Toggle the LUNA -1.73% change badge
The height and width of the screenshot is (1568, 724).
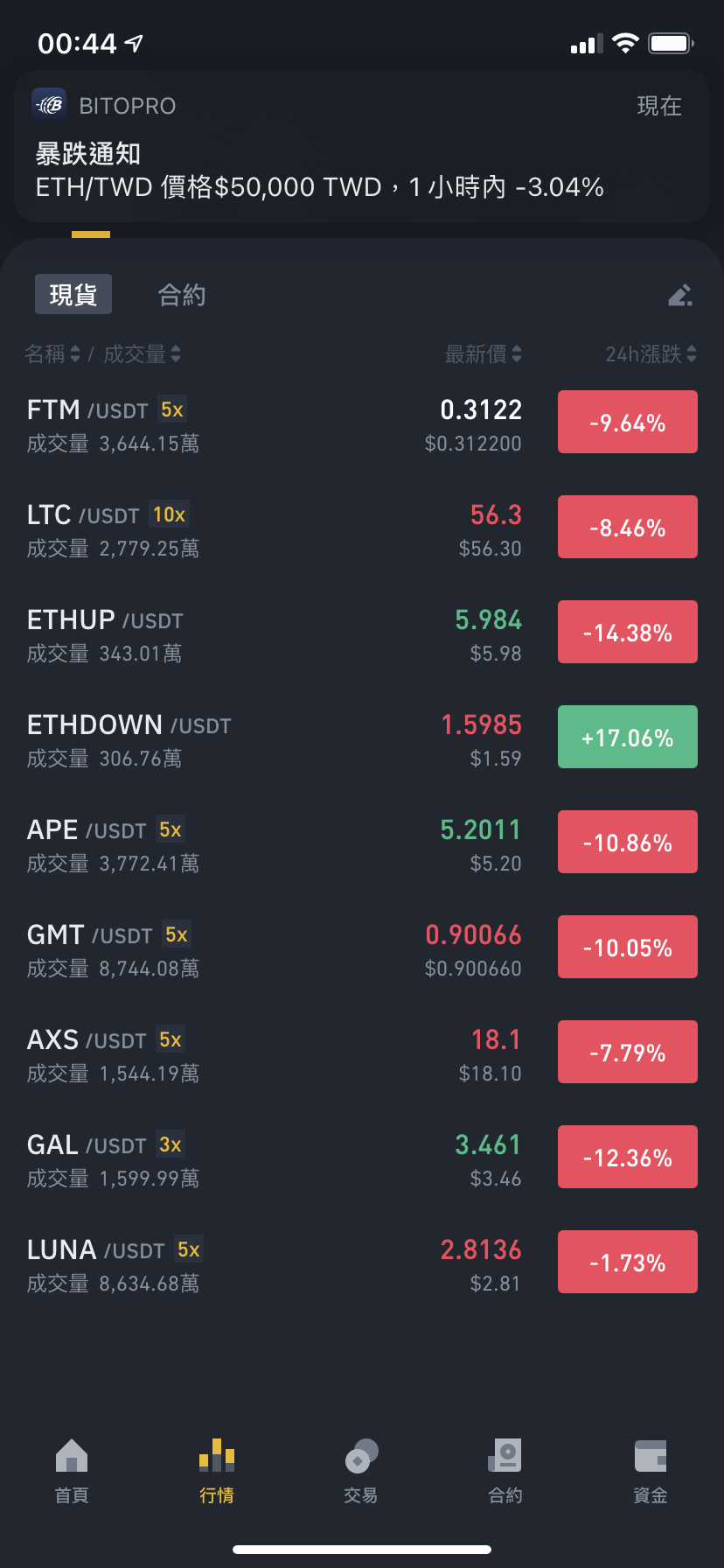pos(628,1262)
